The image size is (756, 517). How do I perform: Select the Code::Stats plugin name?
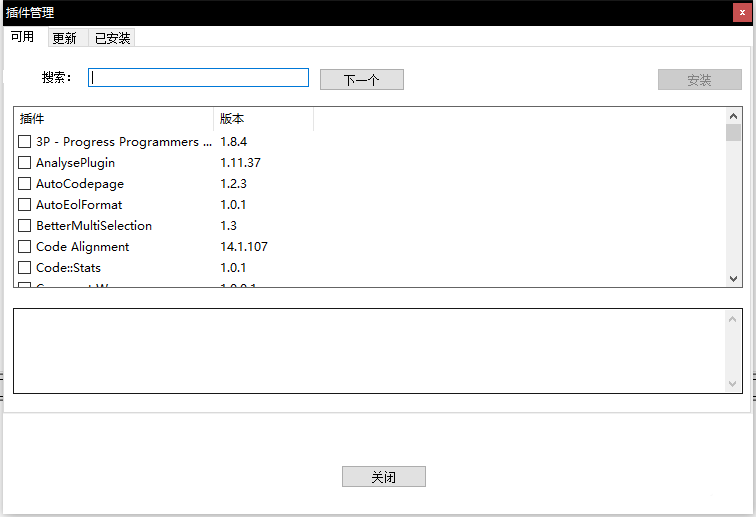point(68,268)
